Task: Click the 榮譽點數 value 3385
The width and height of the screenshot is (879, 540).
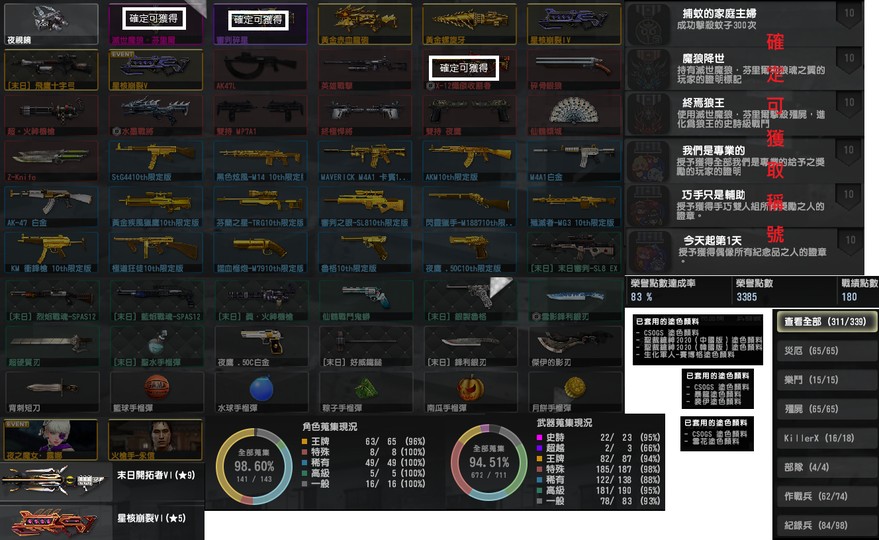Action: (x=746, y=297)
